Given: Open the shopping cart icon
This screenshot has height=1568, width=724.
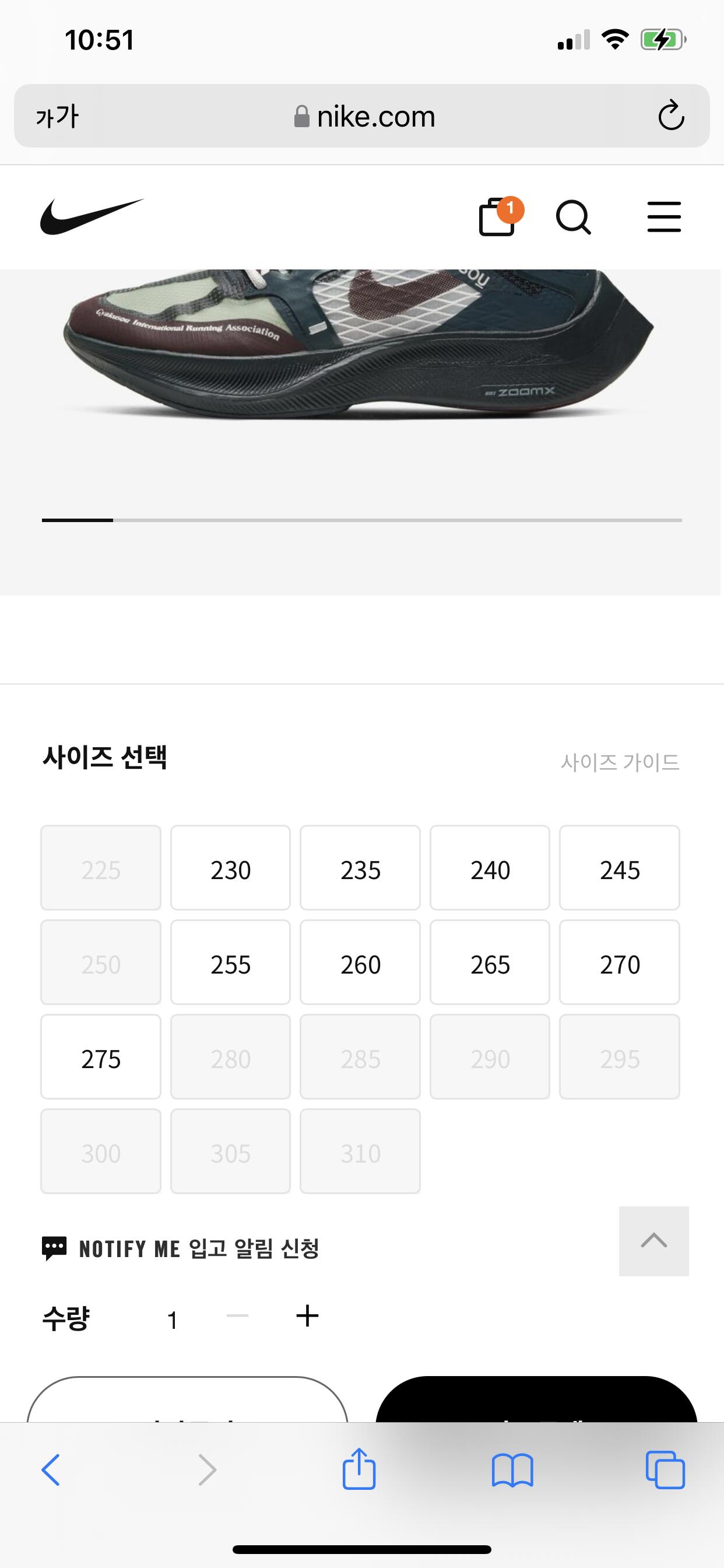Looking at the screenshot, I should 498,218.
